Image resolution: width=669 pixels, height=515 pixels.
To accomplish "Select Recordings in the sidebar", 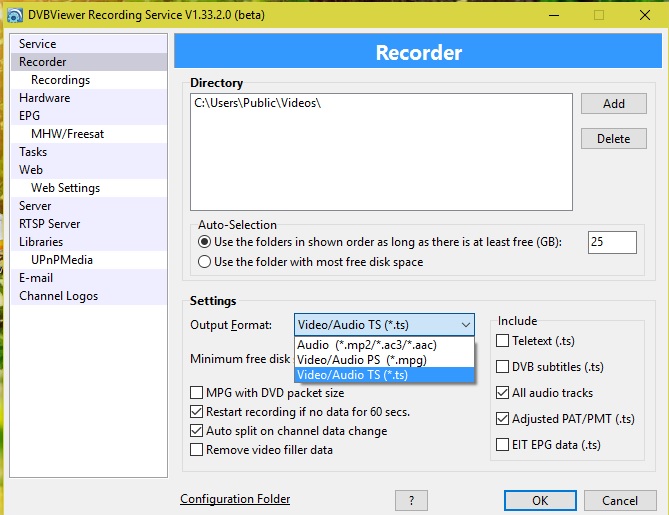I will [60, 80].
